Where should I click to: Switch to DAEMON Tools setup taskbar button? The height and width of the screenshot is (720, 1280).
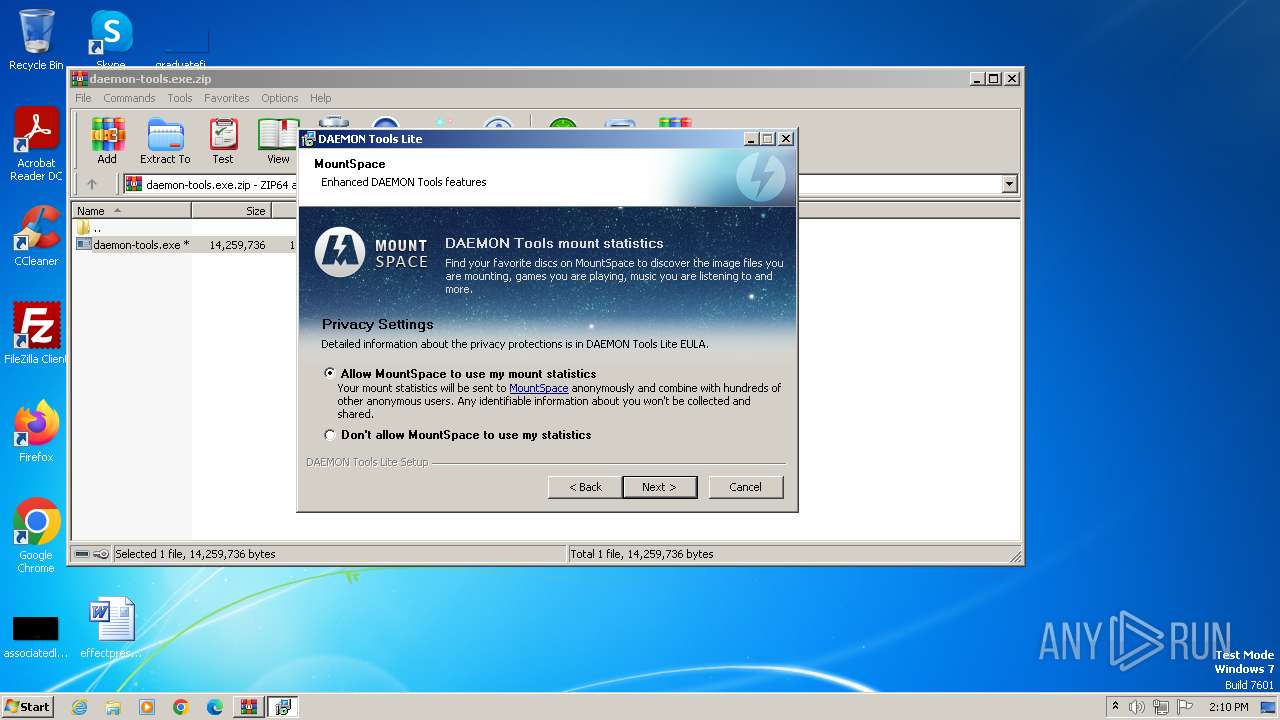tap(283, 707)
